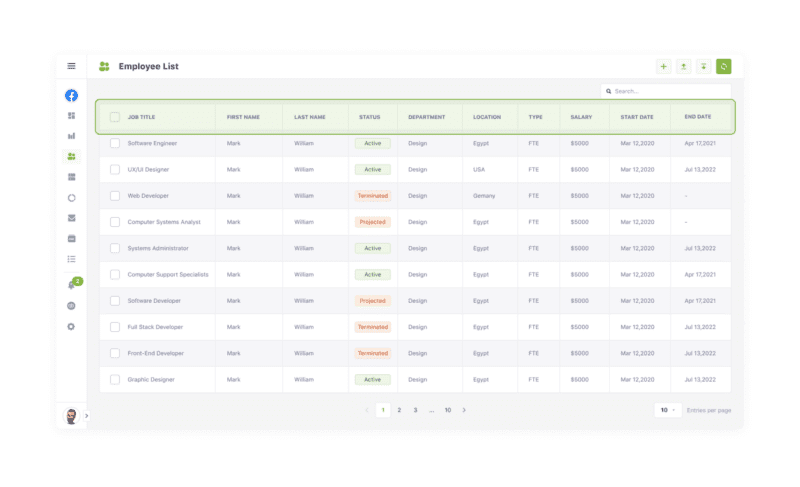Jump to page 10 in pagination
Viewport: 800px width, 487px height.
point(448,410)
